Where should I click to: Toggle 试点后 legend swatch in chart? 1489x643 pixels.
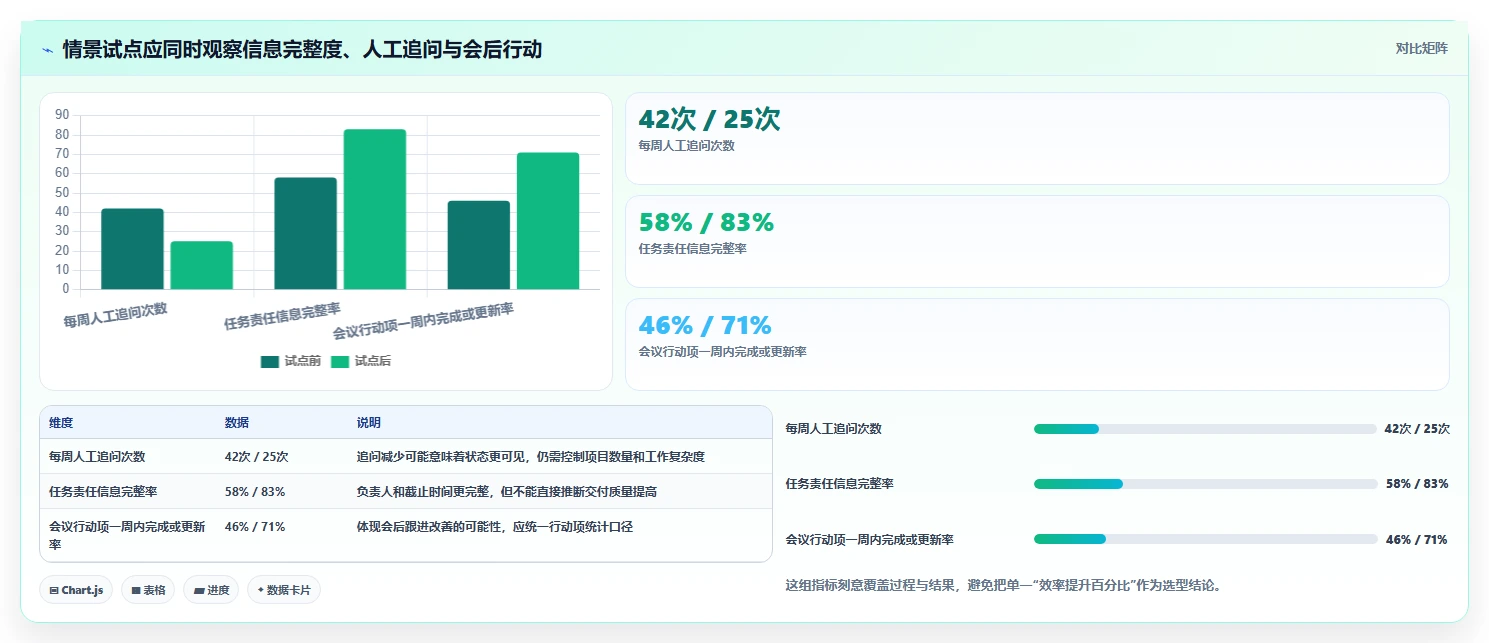[x=341, y=362]
